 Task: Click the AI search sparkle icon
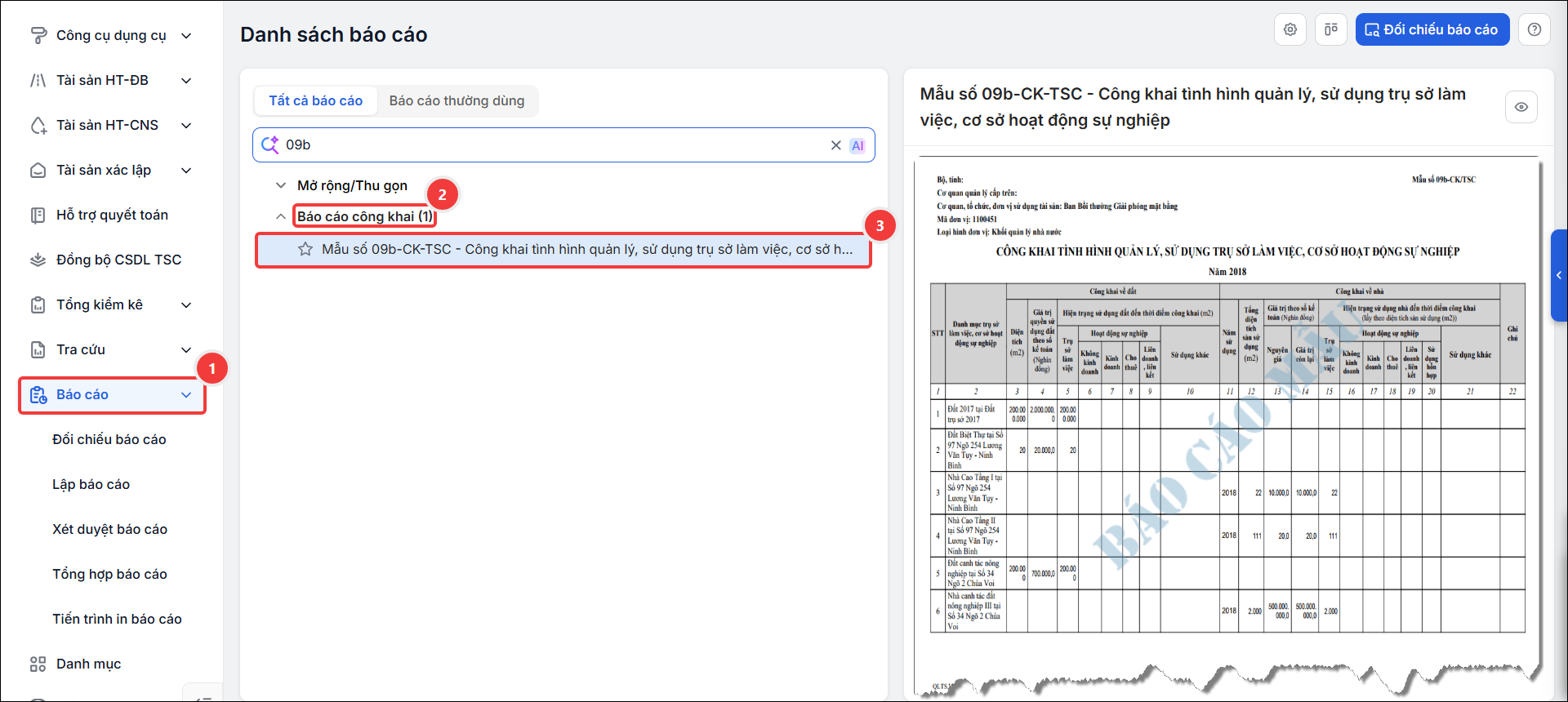269,145
